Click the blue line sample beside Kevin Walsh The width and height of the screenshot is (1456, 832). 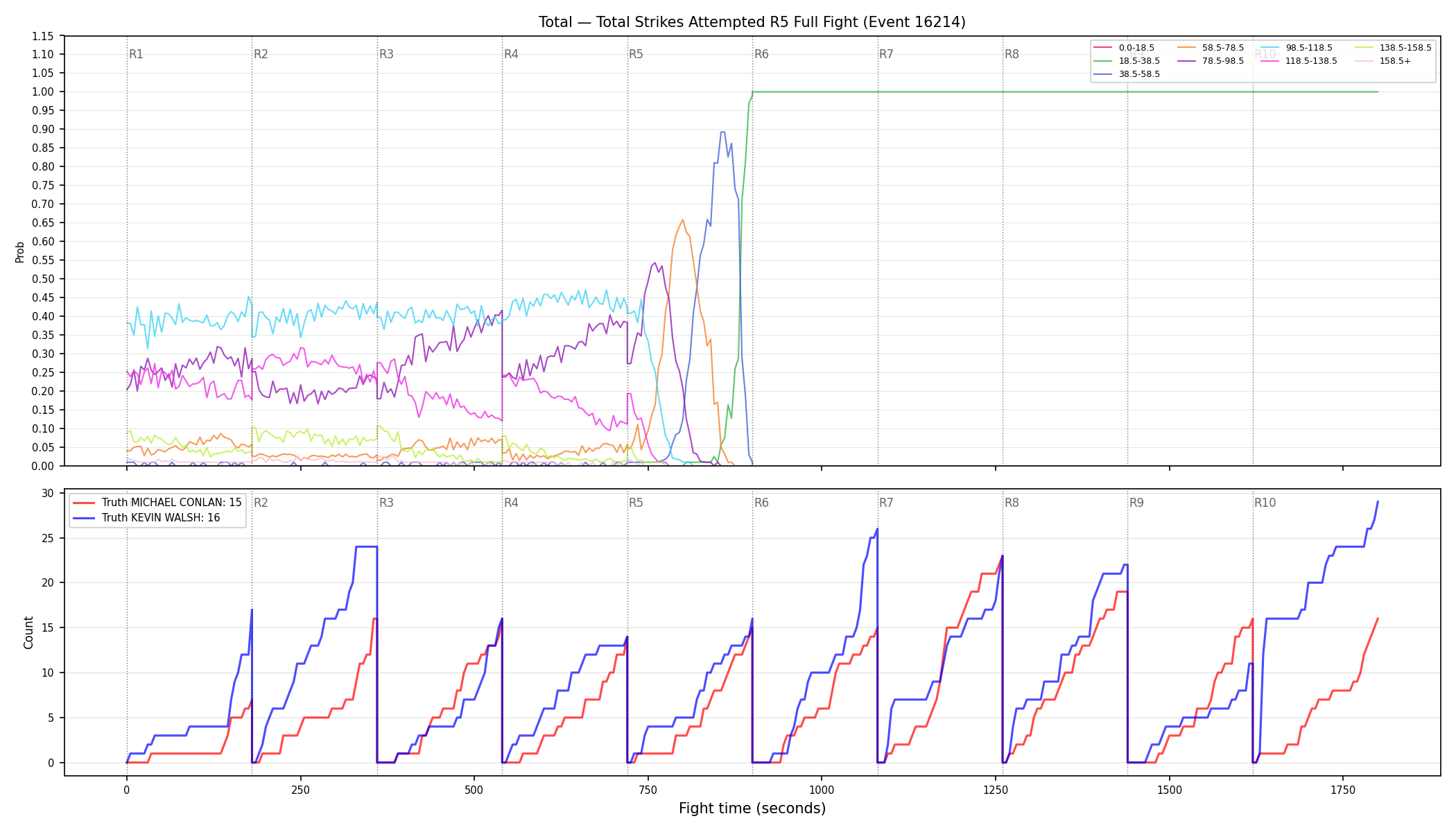pyautogui.click(x=84, y=518)
